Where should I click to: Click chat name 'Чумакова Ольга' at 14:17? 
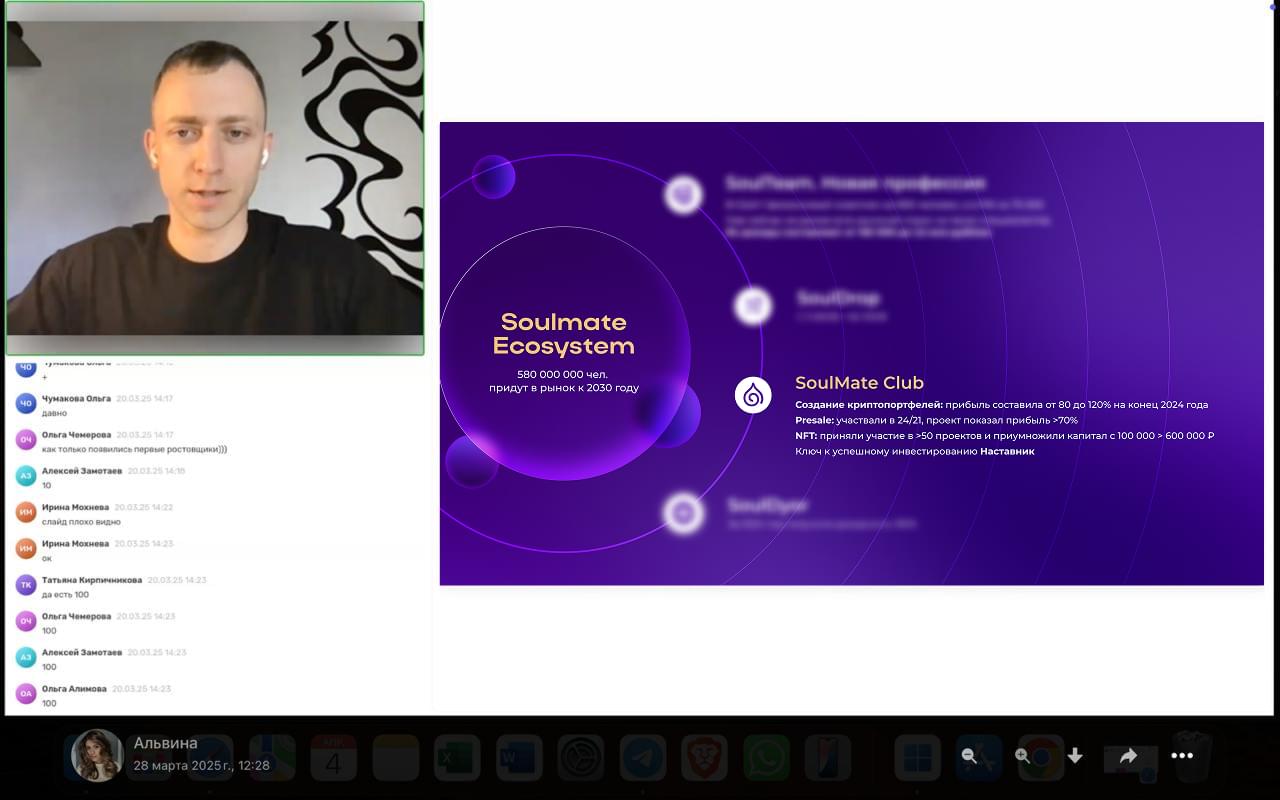point(76,398)
